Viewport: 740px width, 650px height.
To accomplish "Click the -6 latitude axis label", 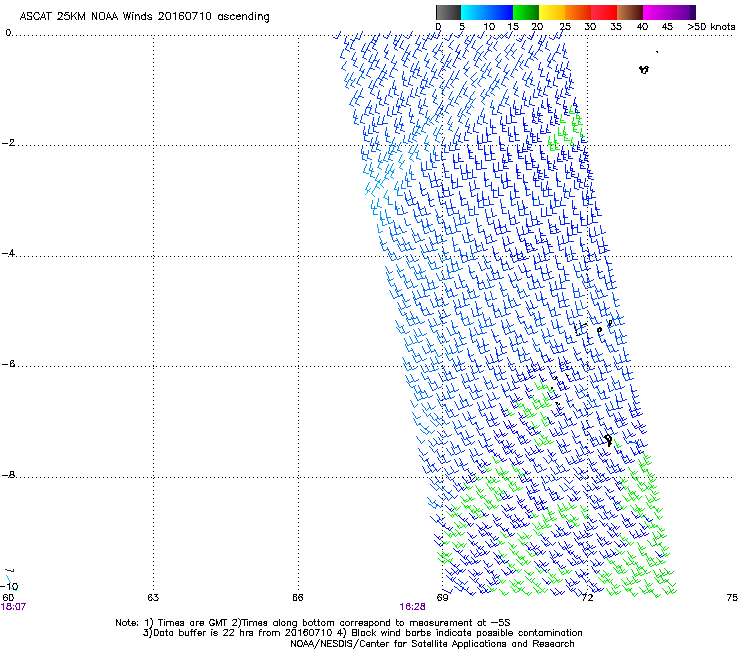I will 8,364.
